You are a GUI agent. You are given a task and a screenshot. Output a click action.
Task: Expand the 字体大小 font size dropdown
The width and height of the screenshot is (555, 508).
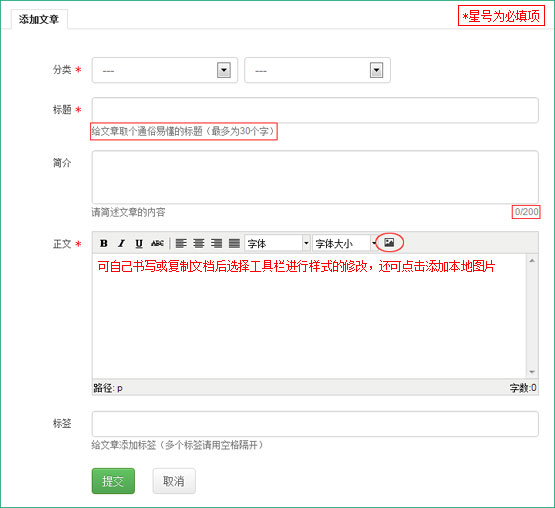pos(345,244)
